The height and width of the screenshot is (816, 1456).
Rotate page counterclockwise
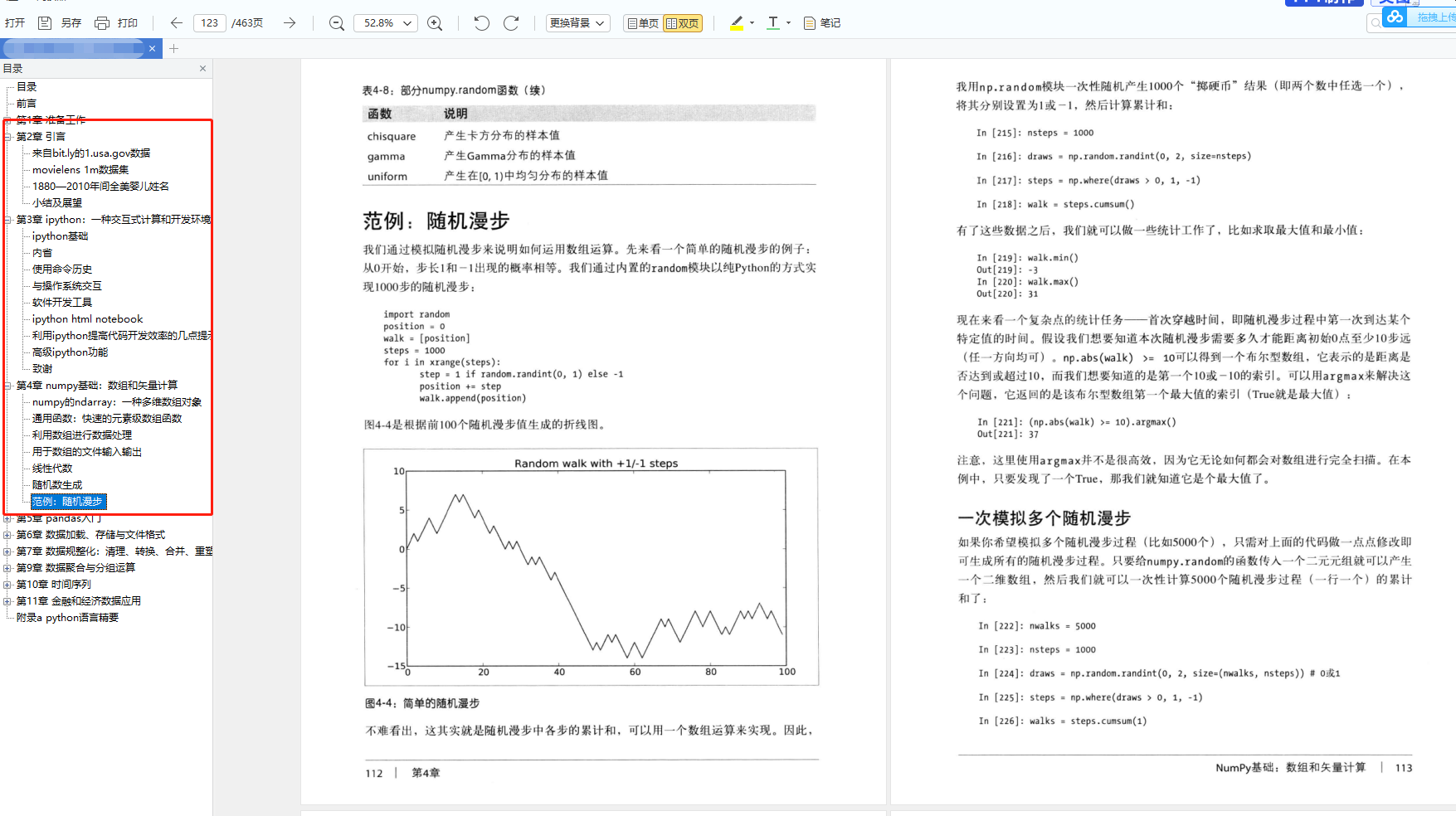tap(481, 23)
